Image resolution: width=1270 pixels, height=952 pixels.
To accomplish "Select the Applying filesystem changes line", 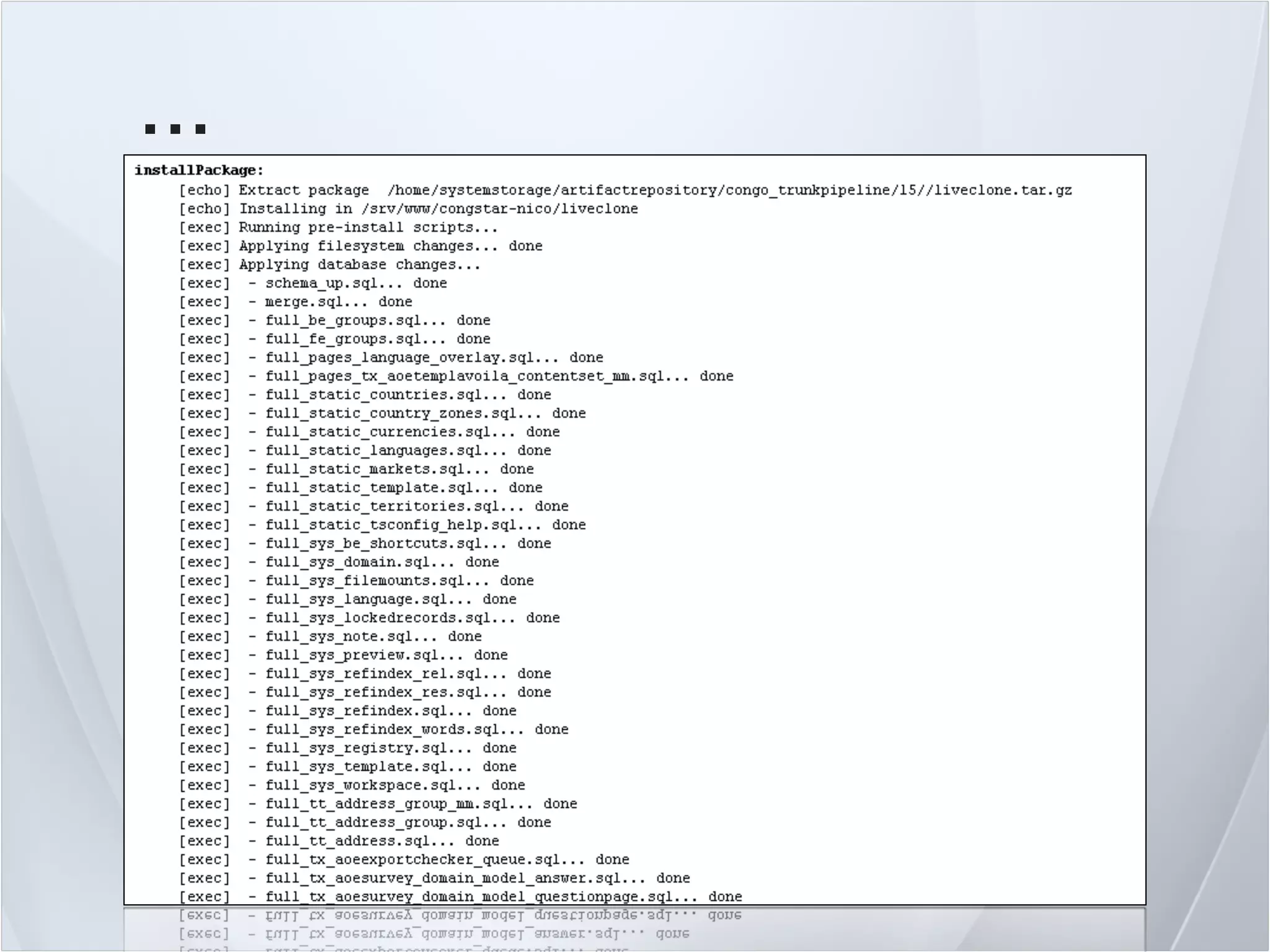I will 390,246.
